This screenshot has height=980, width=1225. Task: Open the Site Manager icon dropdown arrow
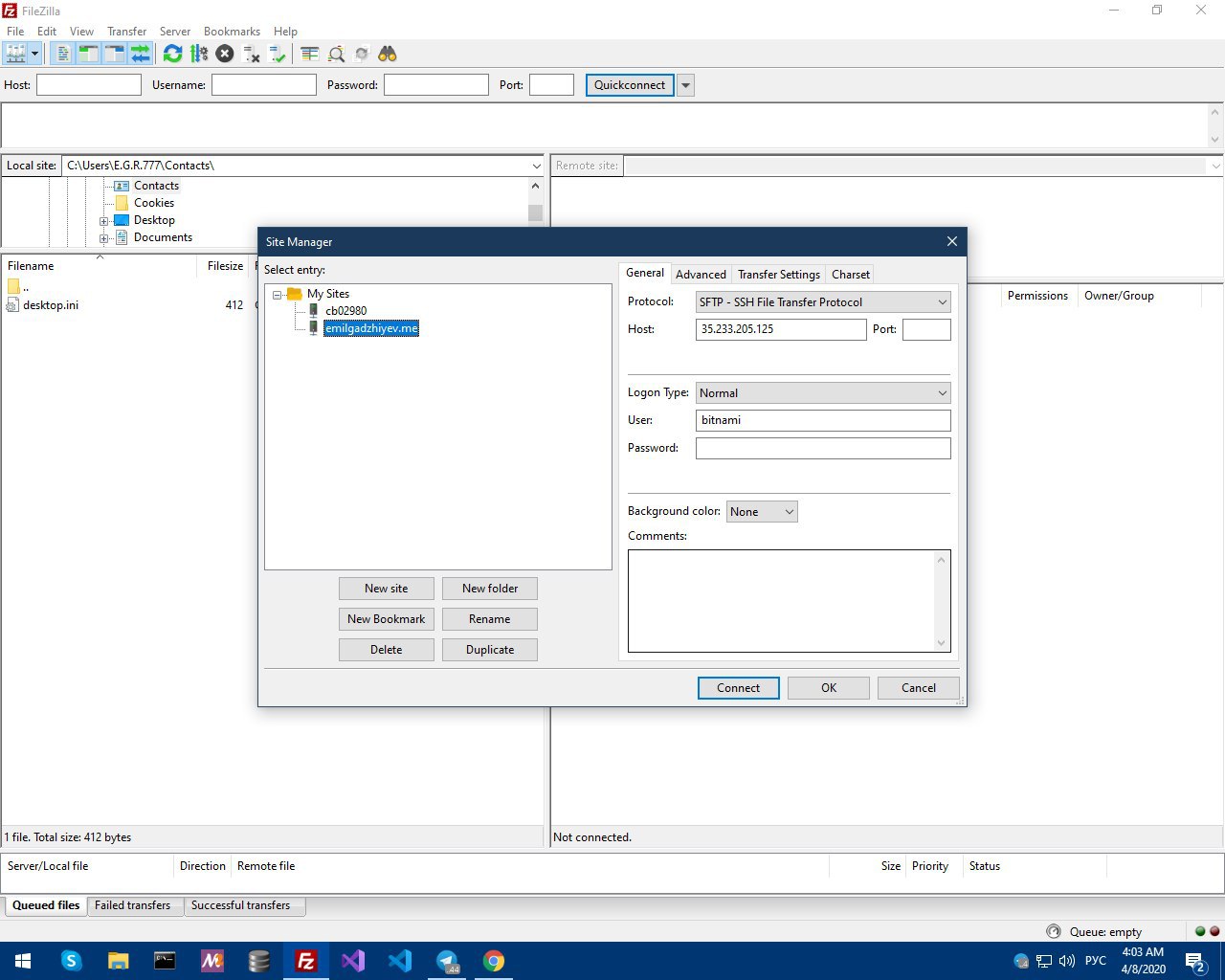(35, 54)
